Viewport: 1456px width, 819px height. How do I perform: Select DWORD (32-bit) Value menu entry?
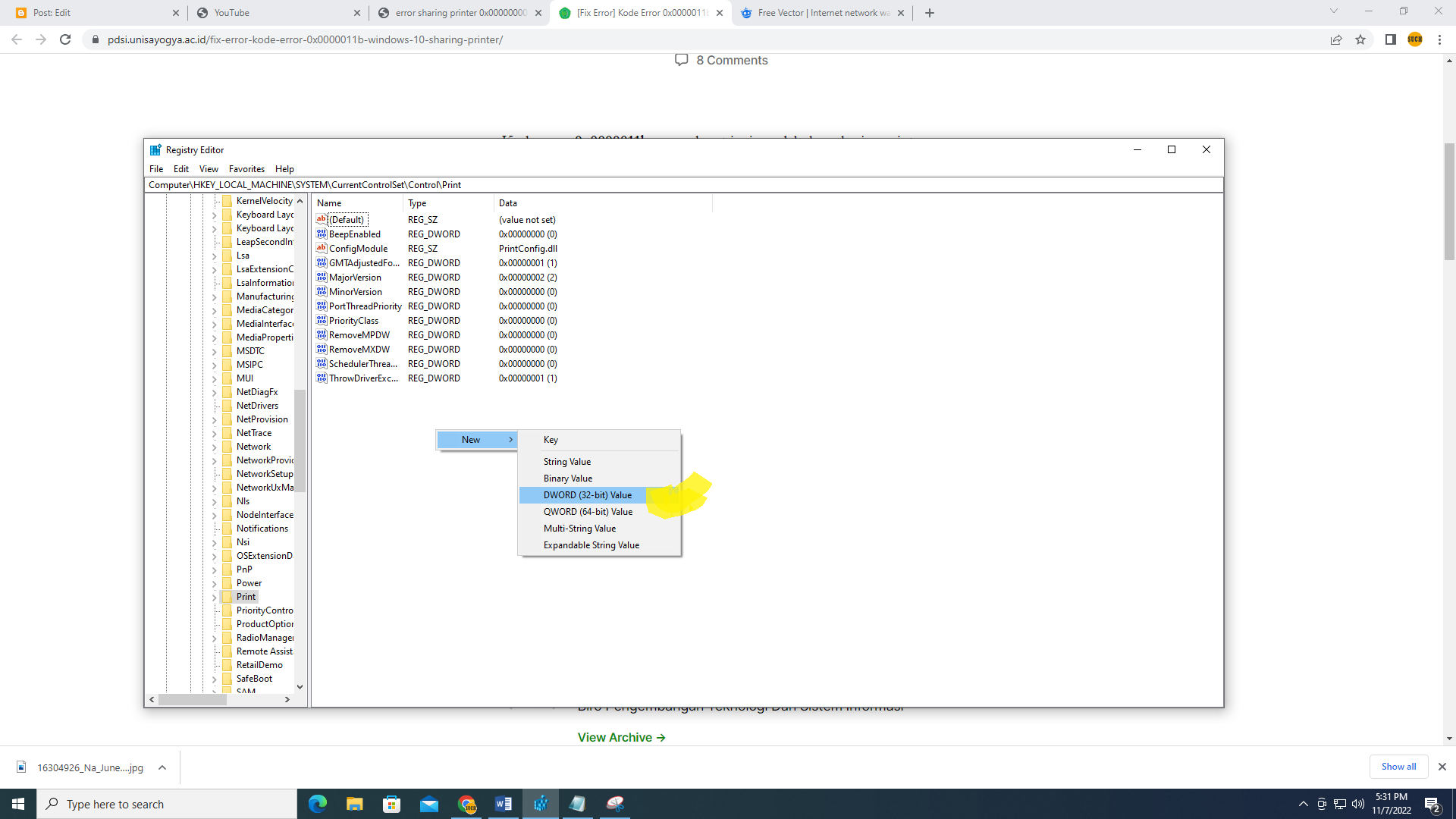pos(588,495)
